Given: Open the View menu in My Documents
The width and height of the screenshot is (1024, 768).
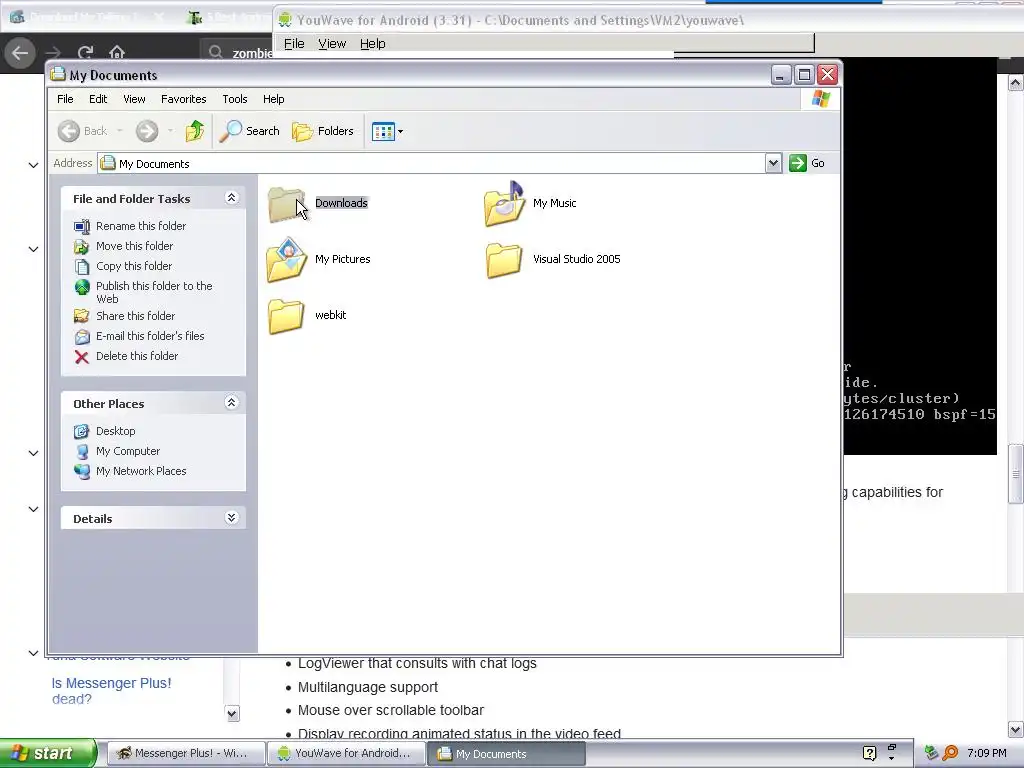Looking at the screenshot, I should click(134, 99).
